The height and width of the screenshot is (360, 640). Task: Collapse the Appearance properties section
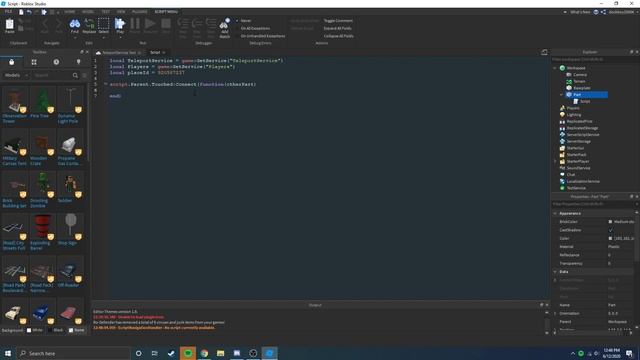pos(555,213)
